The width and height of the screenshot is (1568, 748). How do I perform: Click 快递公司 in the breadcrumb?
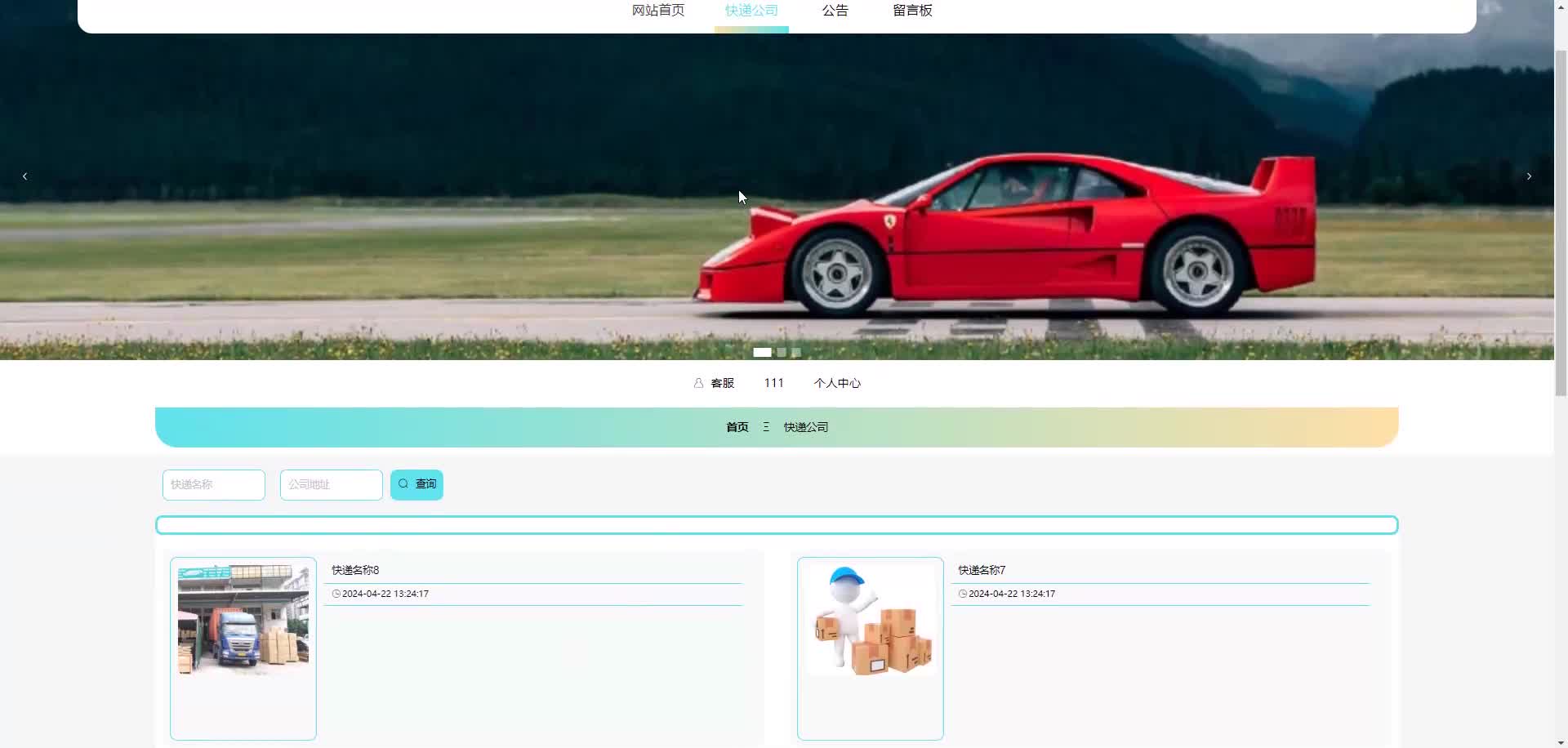[x=806, y=427]
